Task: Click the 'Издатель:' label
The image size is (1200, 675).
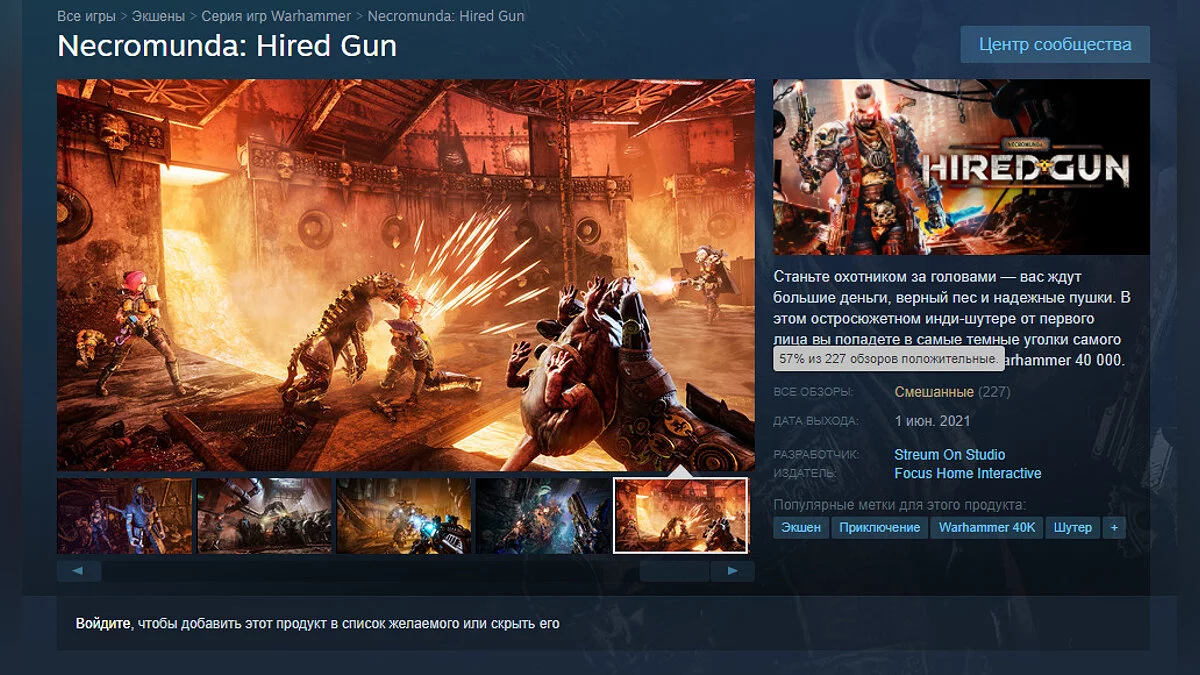Action: coord(805,473)
